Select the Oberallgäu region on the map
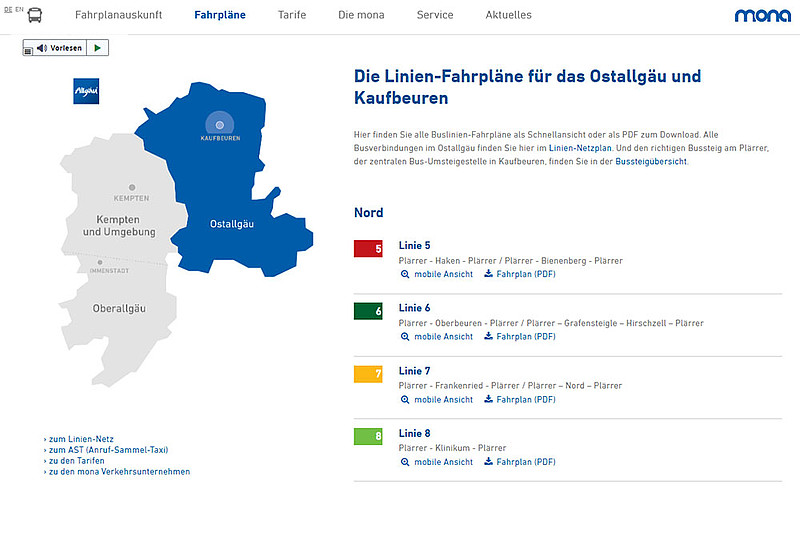Image resolution: width=800 pixels, height=533 pixels. pos(119,309)
